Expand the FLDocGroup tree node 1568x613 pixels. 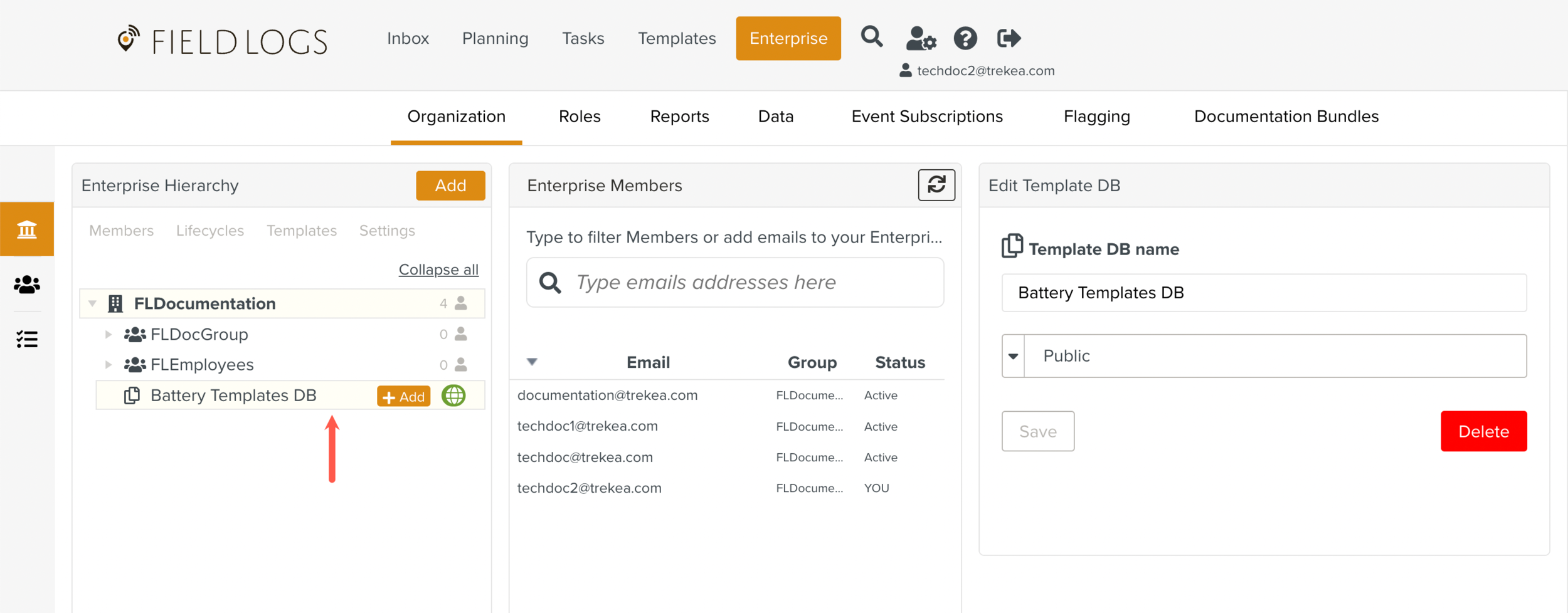109,335
